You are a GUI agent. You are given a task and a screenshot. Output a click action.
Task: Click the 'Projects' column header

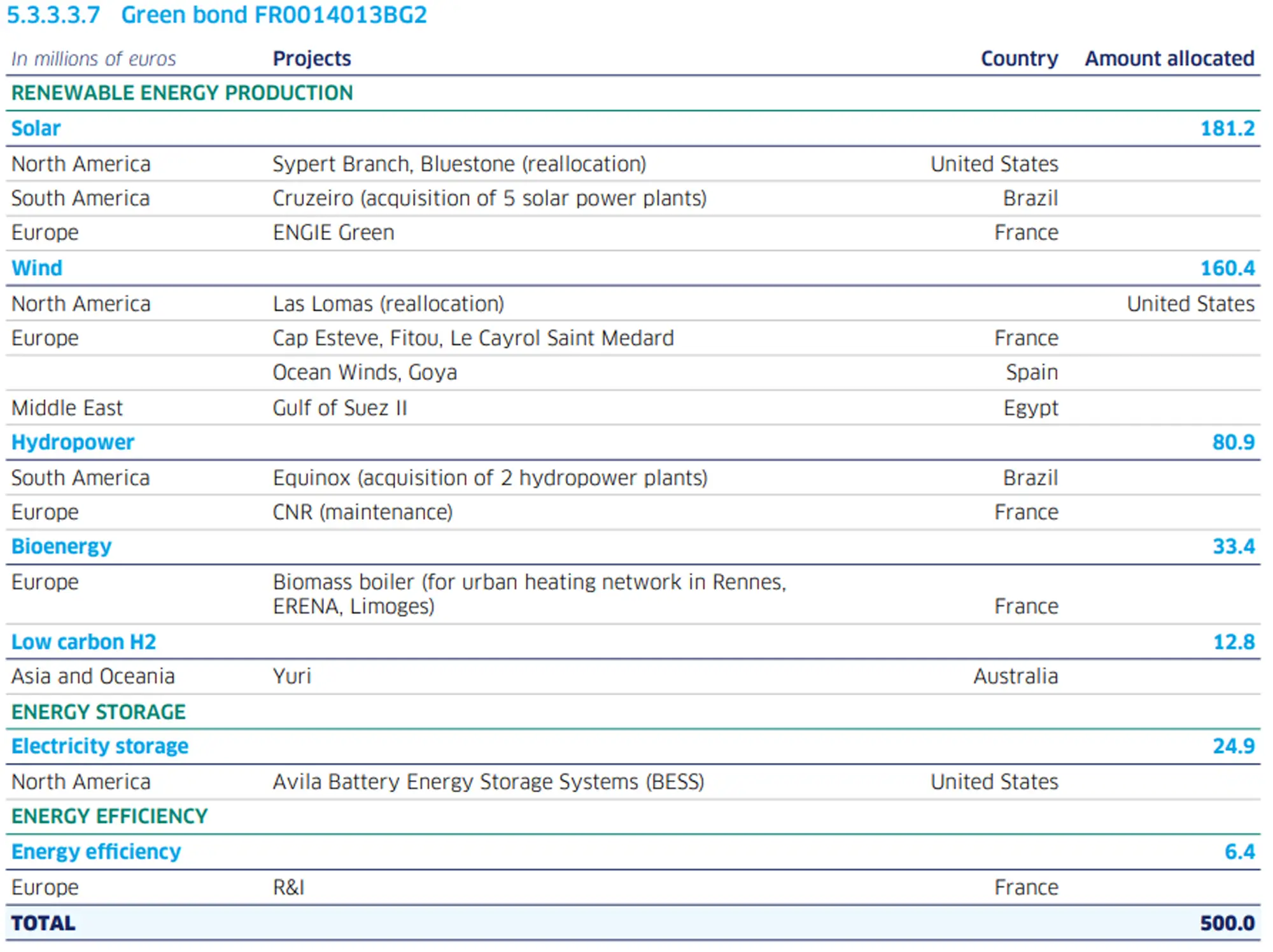tap(312, 59)
